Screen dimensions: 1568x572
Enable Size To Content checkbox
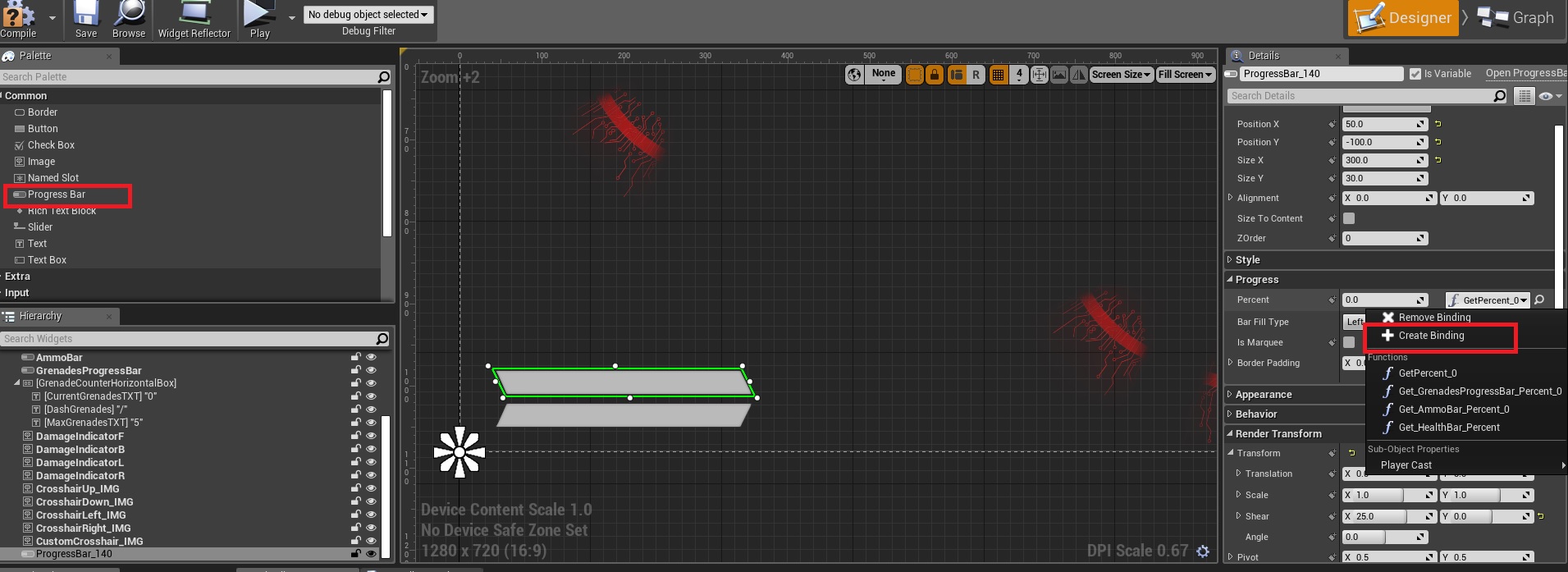(1349, 218)
